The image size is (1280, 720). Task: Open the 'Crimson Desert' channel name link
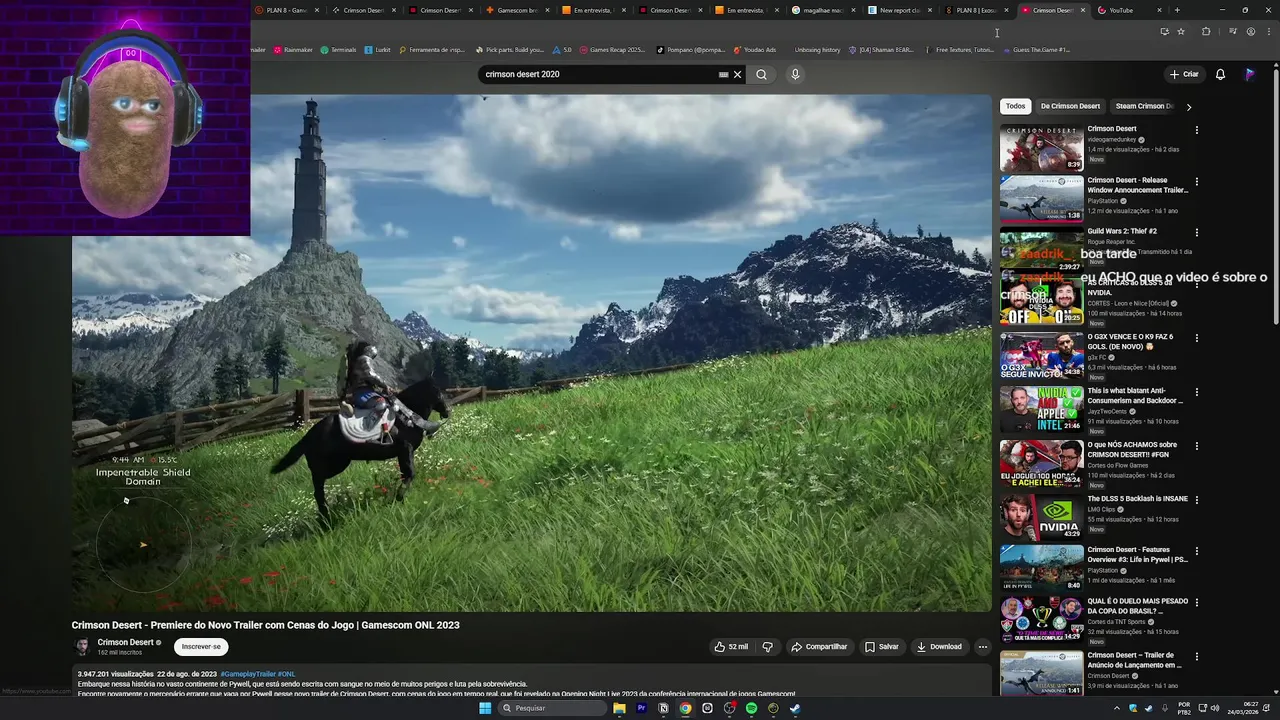coord(125,643)
